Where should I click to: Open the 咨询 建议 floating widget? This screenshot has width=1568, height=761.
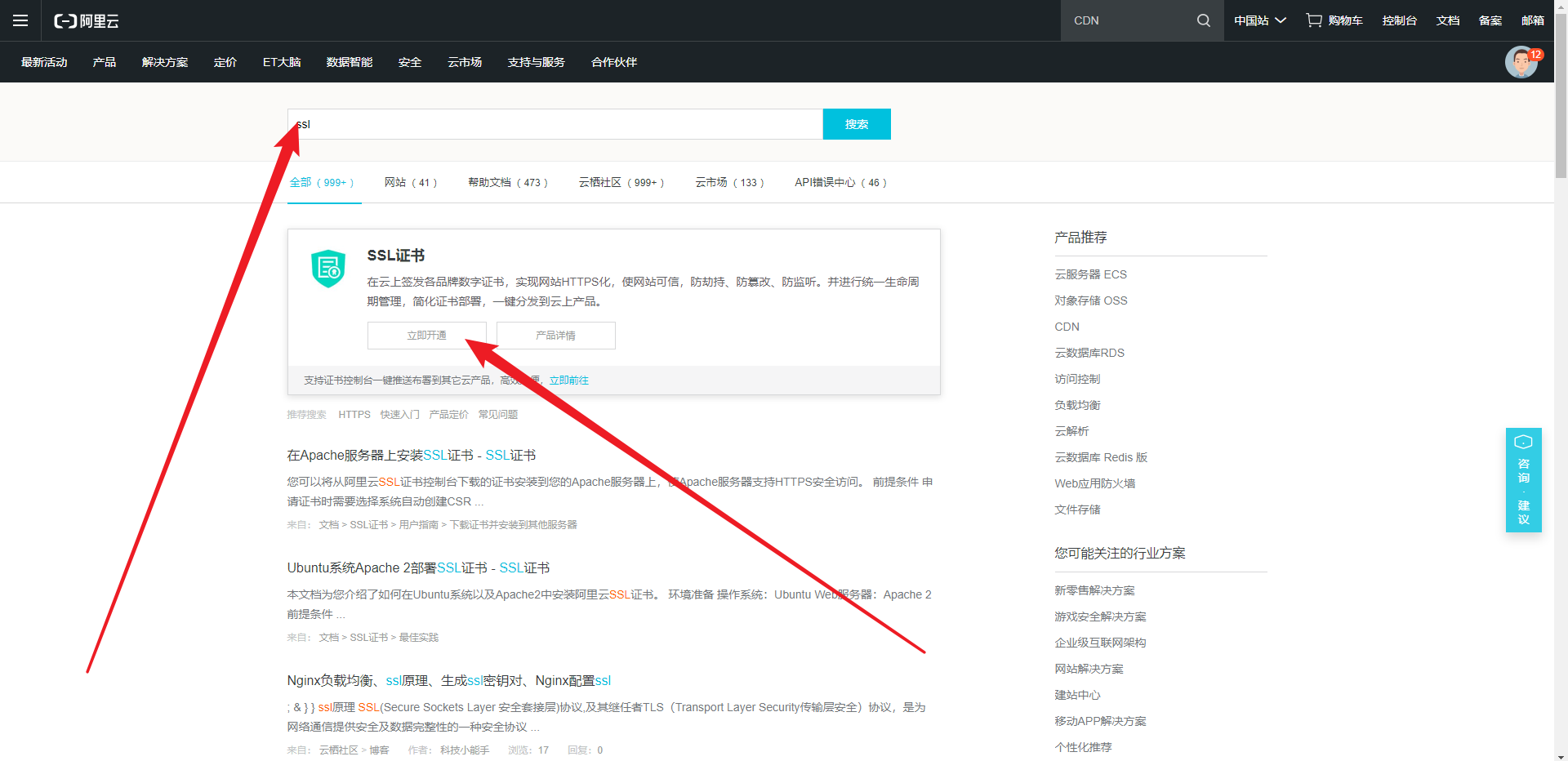1524,480
